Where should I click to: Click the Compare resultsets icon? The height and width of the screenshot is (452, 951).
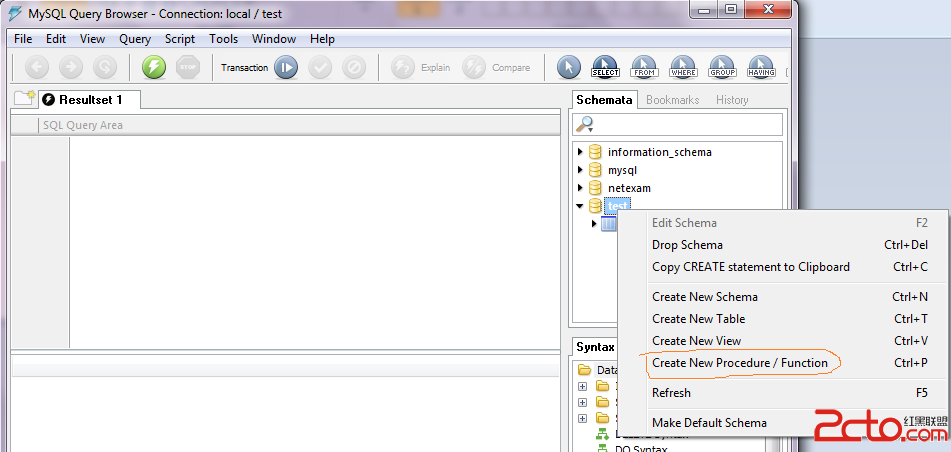click(474, 67)
